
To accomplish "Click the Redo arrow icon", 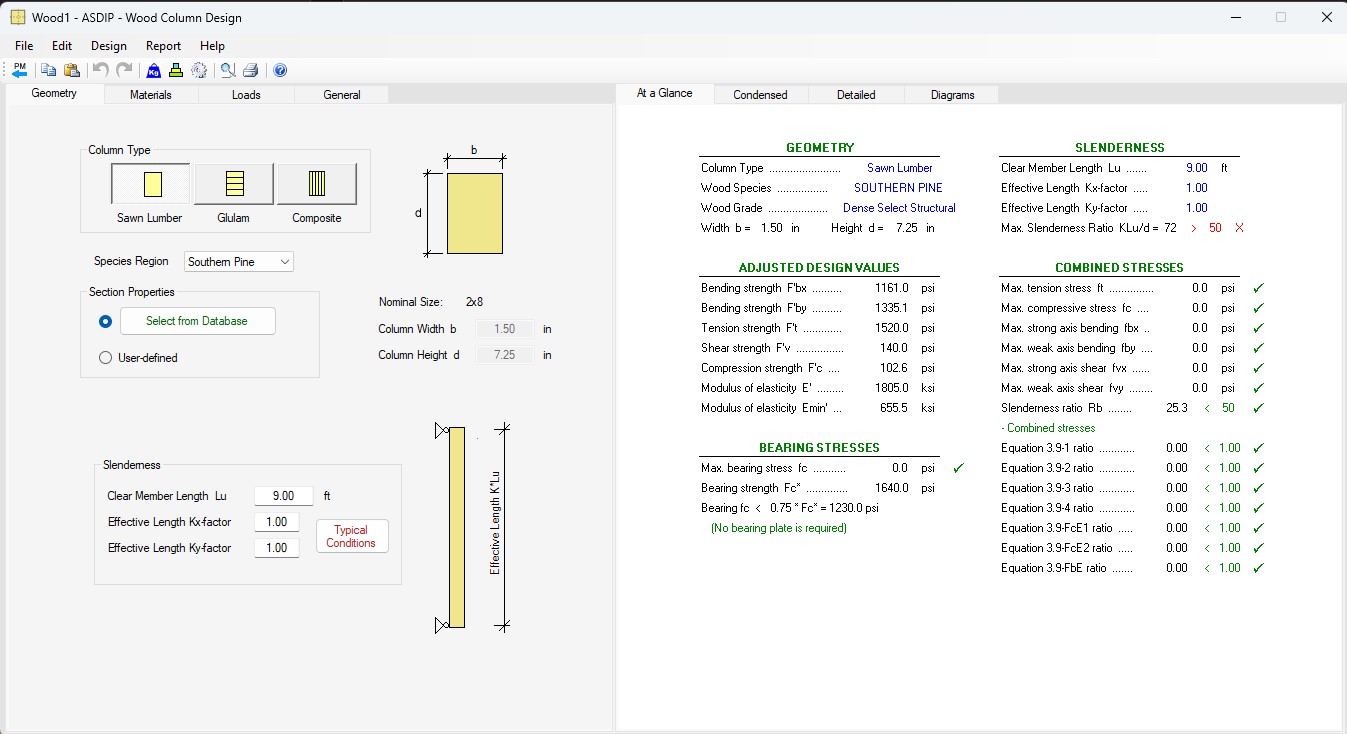I will pos(124,70).
